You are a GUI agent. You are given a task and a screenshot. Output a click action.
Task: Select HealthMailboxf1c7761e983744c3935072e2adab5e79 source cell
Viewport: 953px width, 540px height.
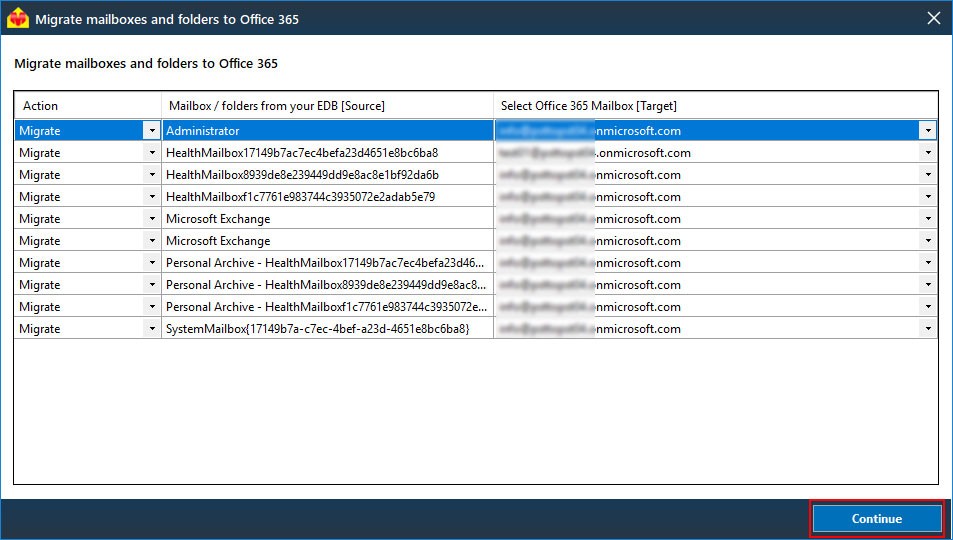[328, 196]
